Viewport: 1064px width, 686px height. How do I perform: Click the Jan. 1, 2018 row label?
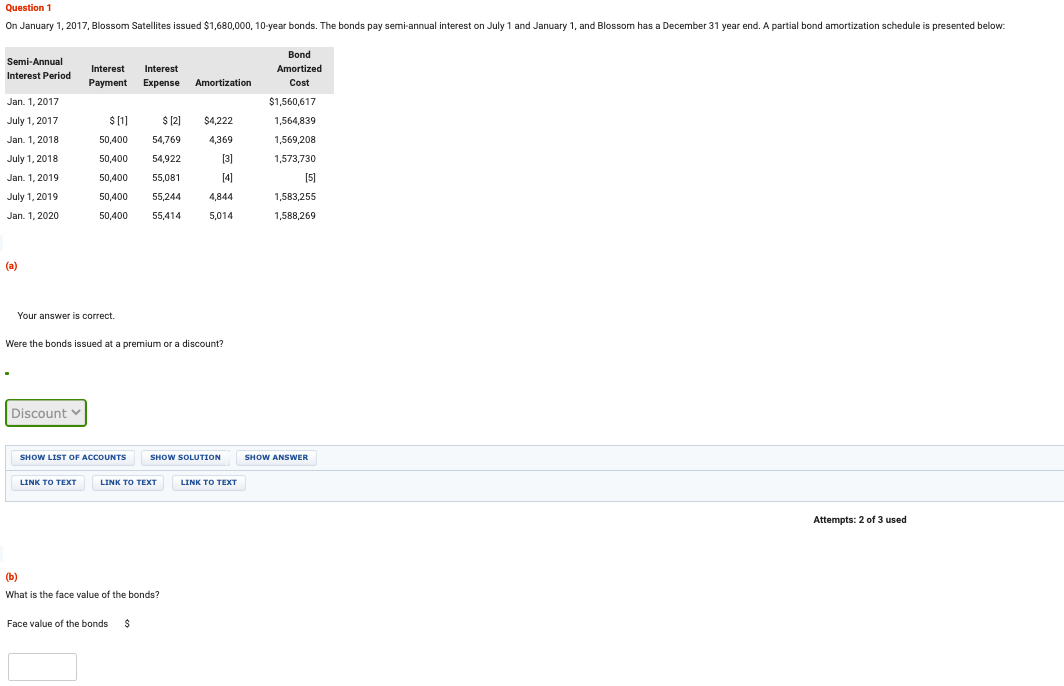coord(33,140)
